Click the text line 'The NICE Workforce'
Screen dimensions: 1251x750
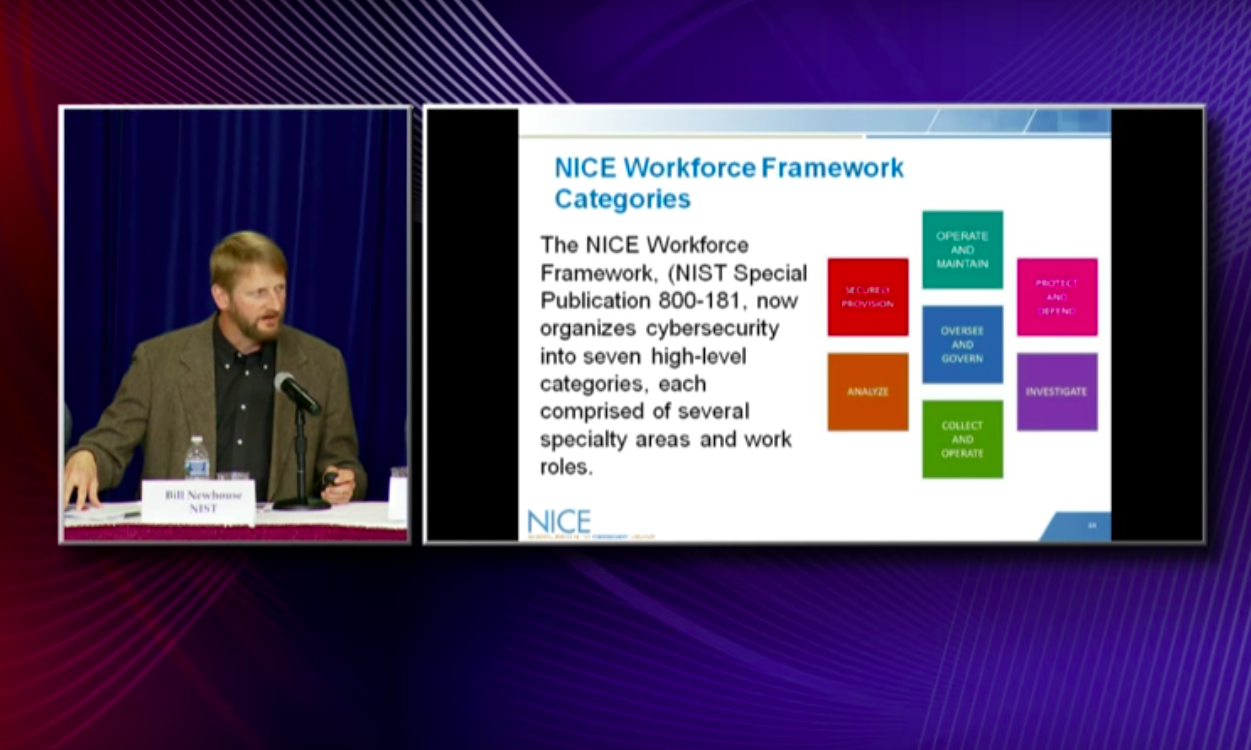pos(644,244)
